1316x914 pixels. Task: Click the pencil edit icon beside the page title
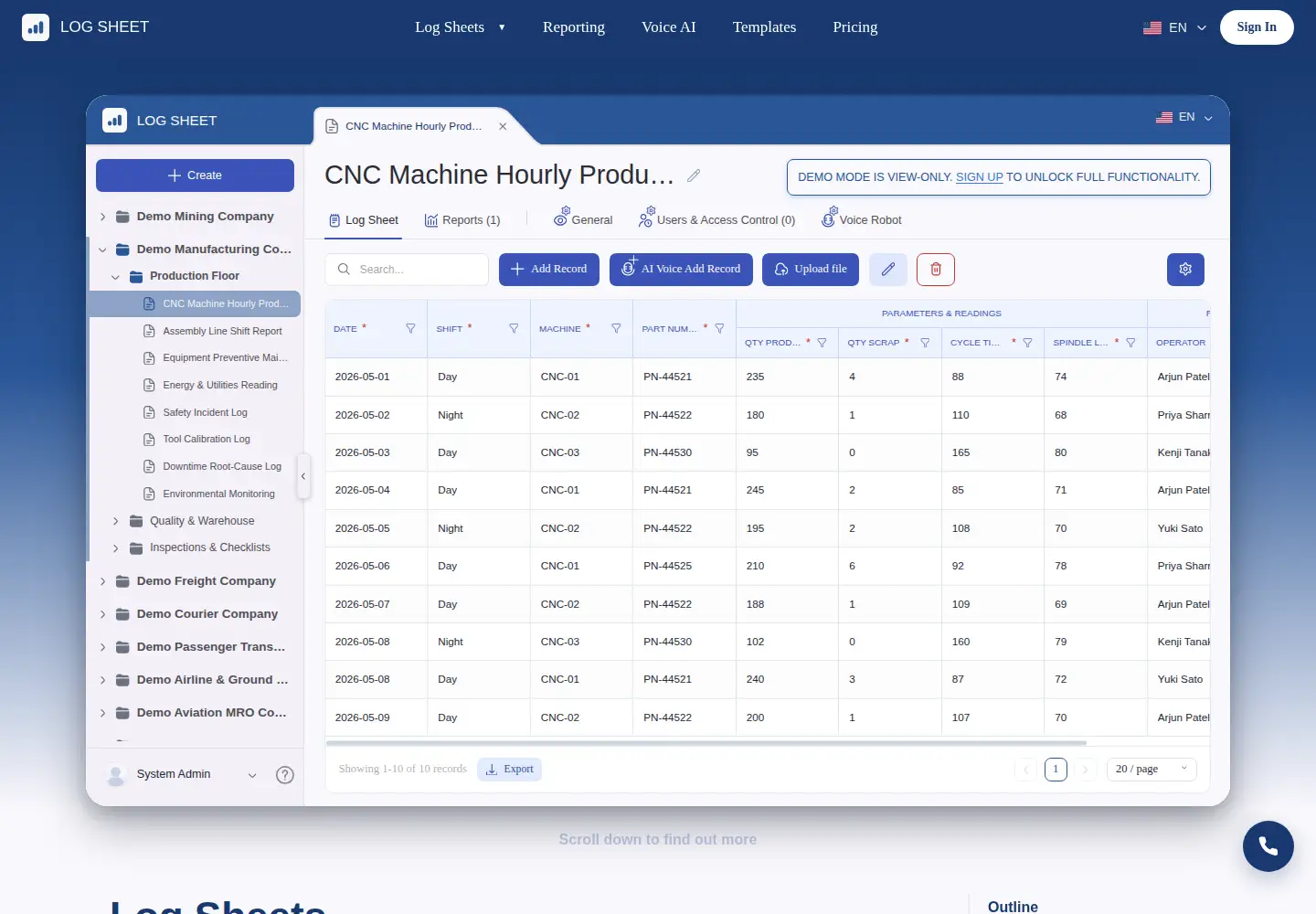pyautogui.click(x=694, y=175)
